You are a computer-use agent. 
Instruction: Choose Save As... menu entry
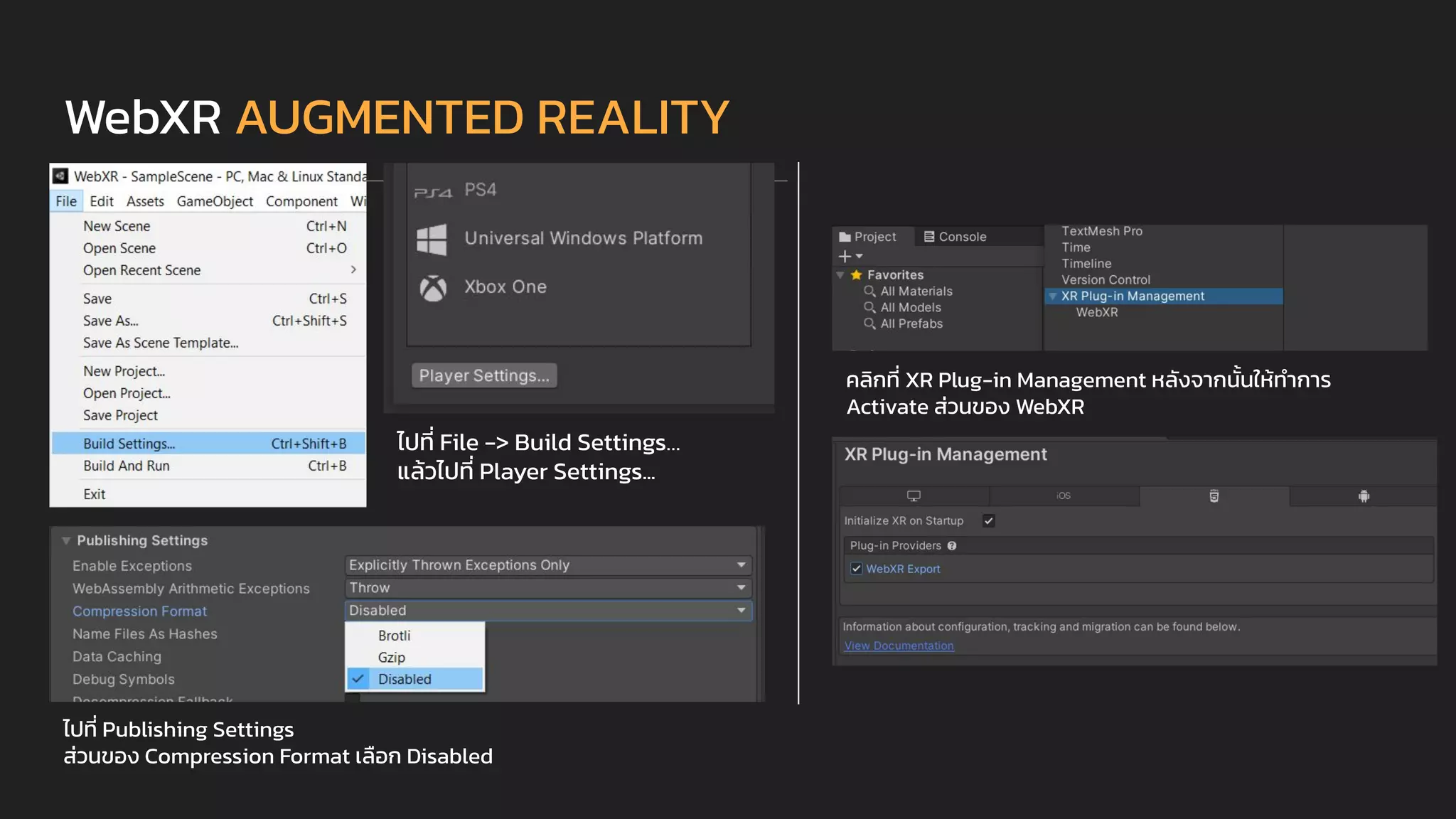(x=208, y=321)
